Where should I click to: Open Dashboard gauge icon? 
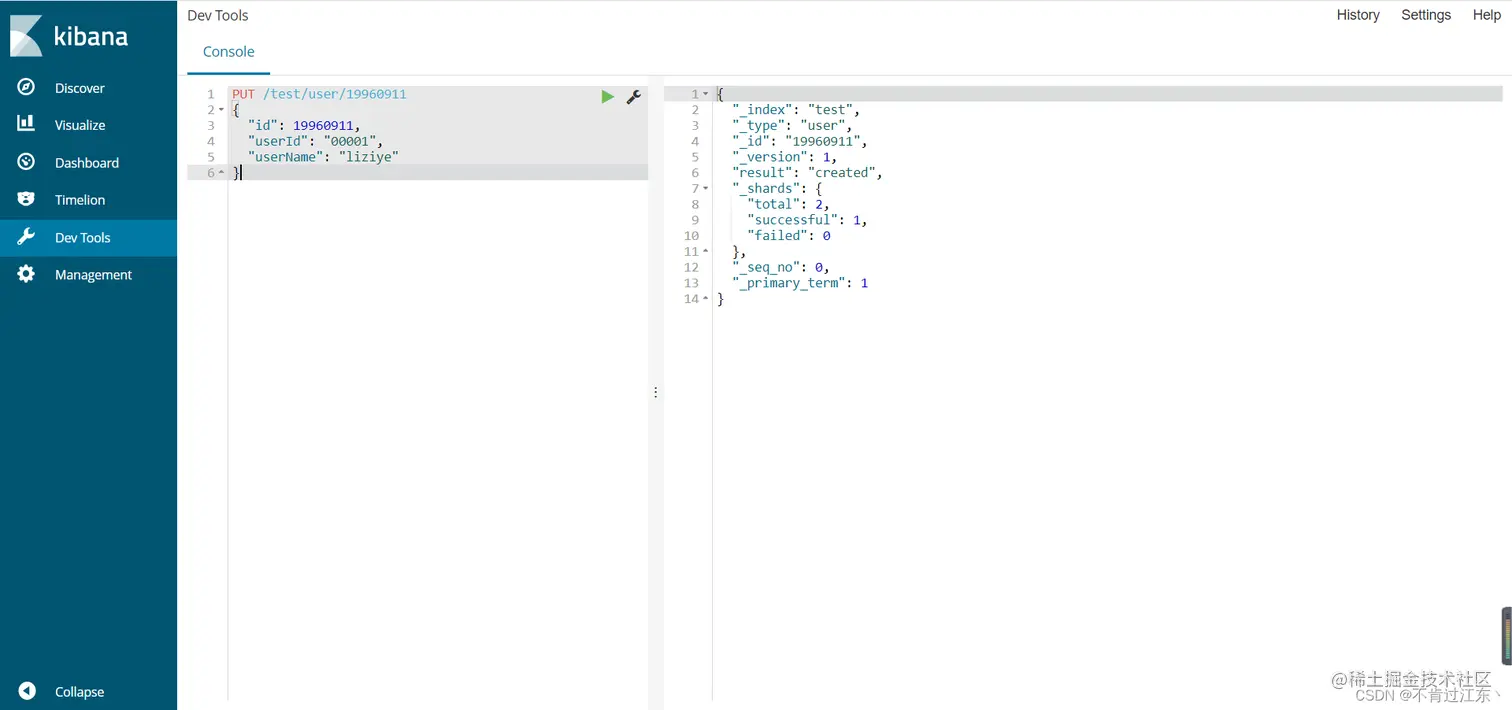coord(27,162)
